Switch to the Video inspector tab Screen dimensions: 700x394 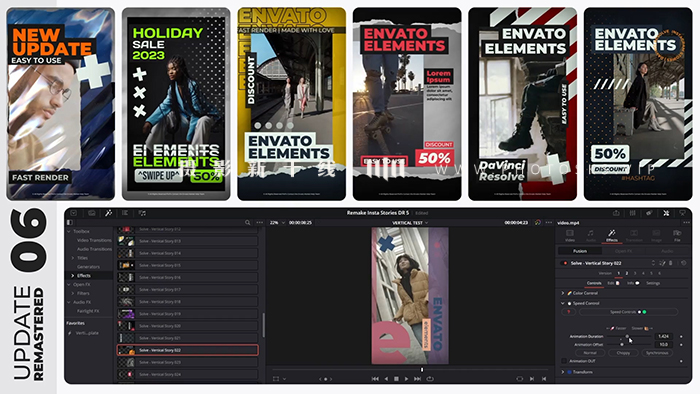[570, 236]
